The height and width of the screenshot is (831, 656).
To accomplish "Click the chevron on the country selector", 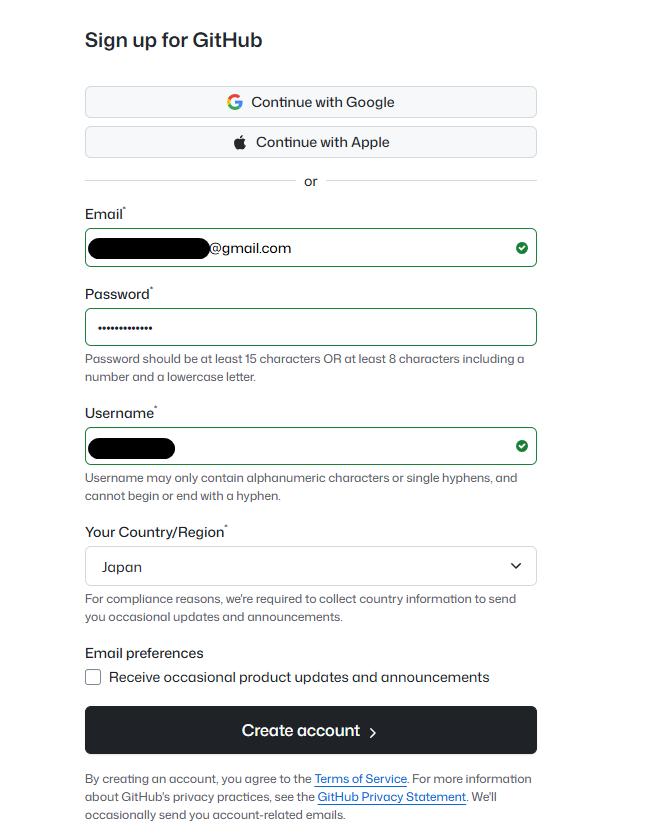I will click(x=518, y=565).
